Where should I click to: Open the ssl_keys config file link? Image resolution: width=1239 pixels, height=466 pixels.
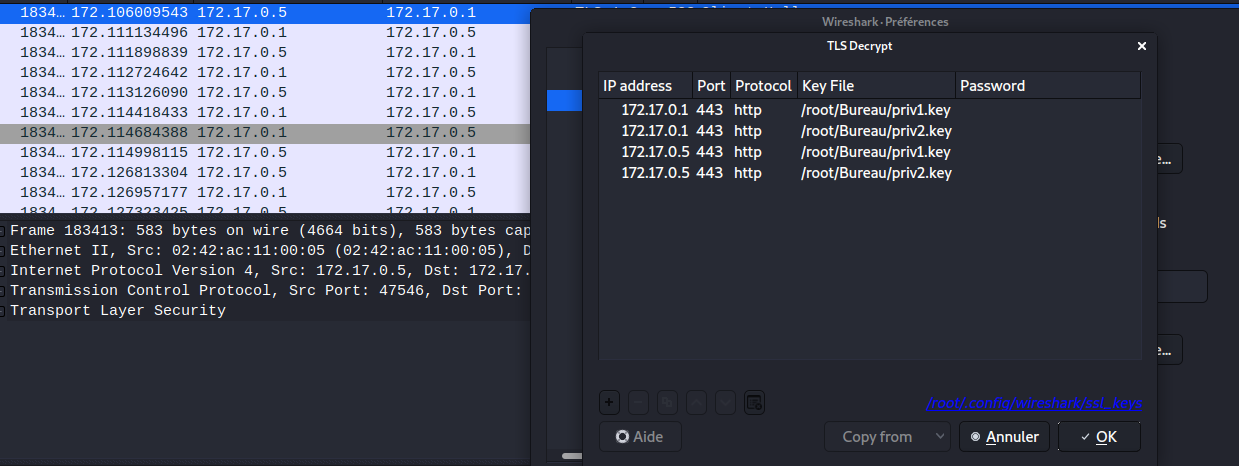1034,403
